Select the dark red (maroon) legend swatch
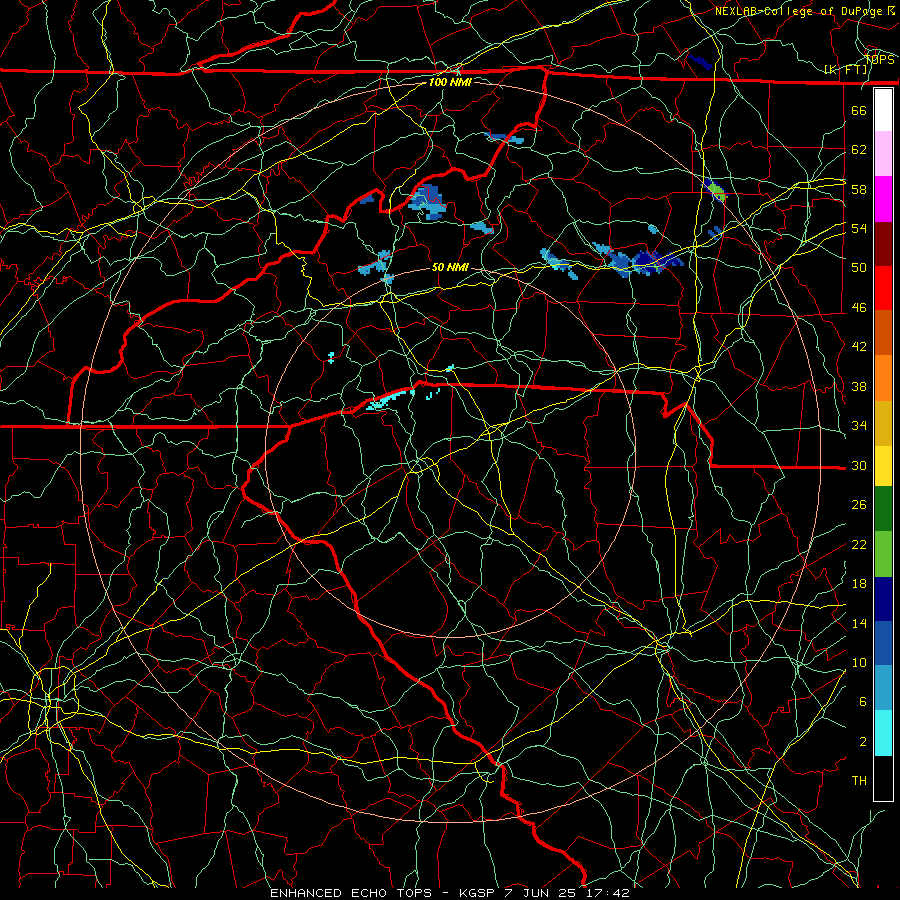The image size is (900, 900). click(x=883, y=244)
